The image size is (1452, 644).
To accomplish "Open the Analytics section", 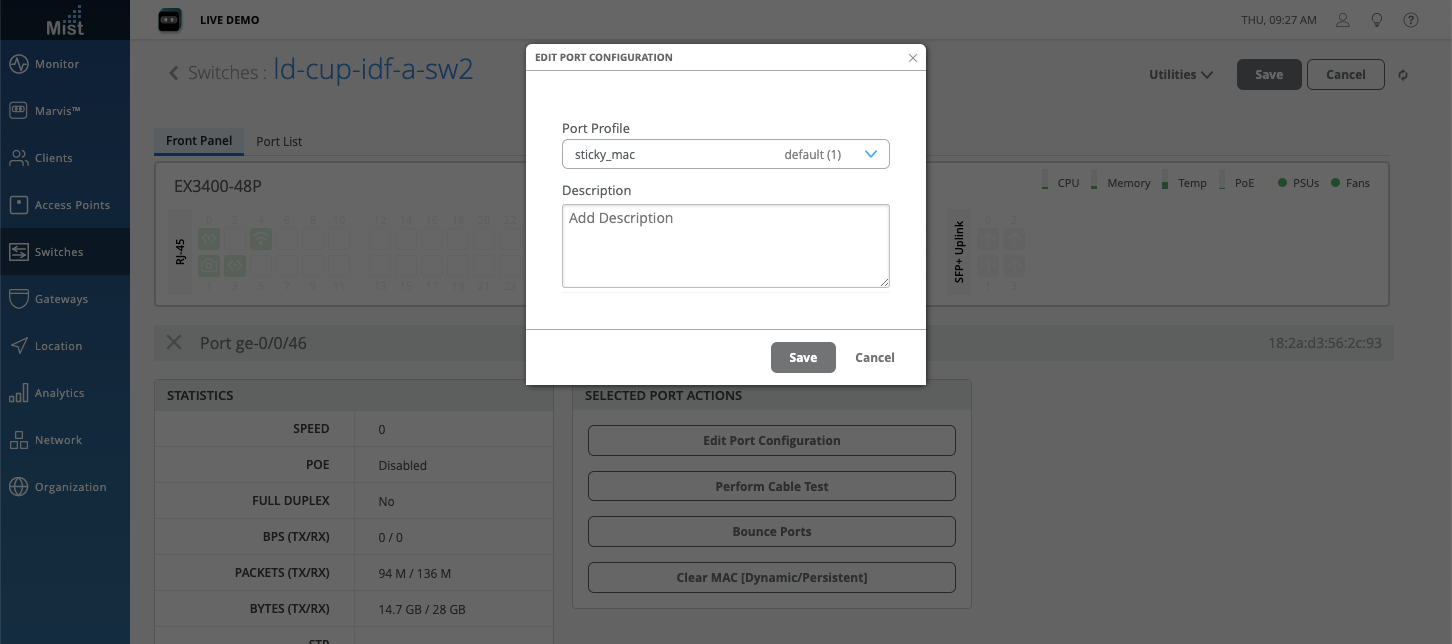I will 59,393.
